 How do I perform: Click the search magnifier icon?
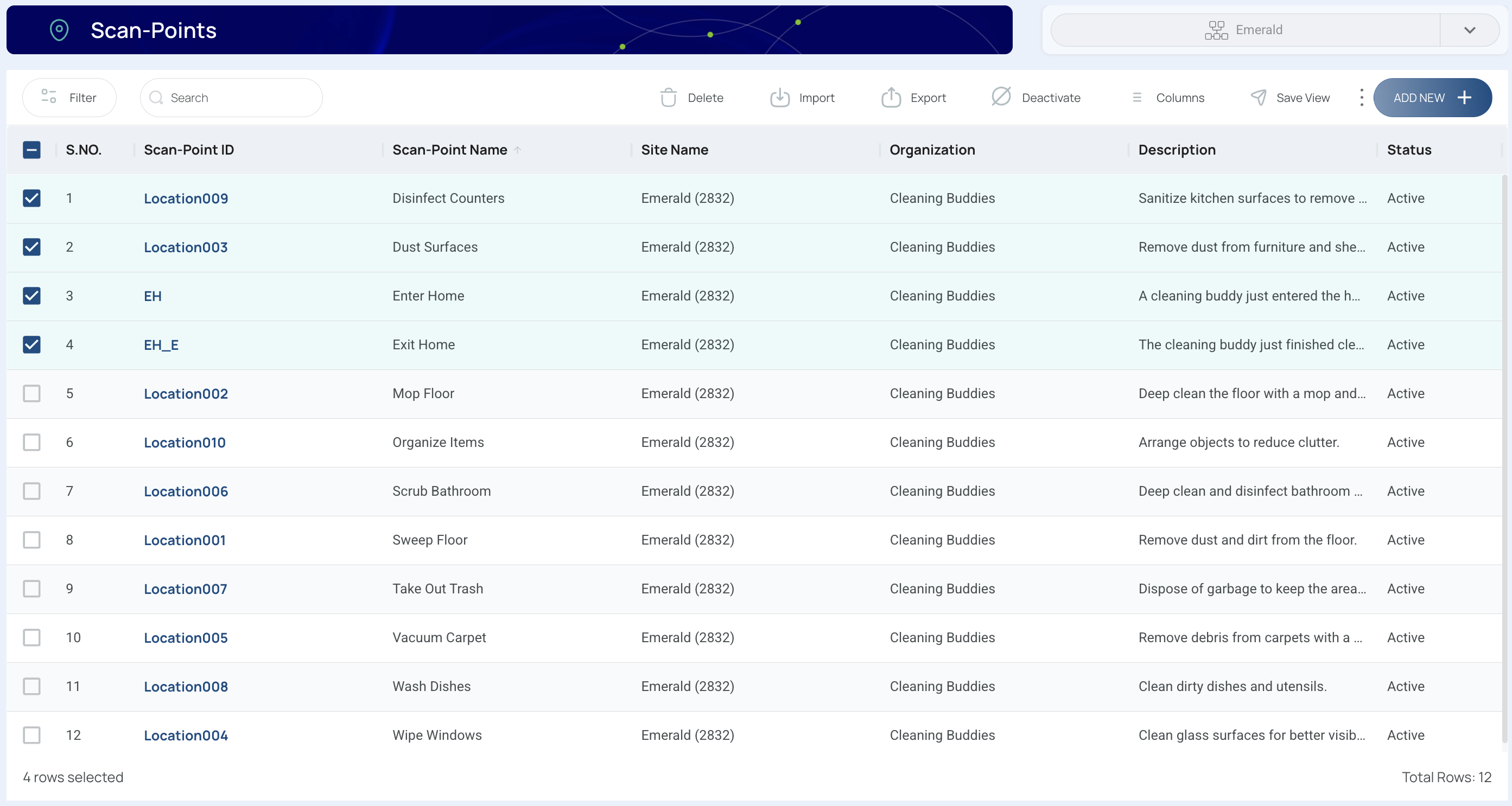coord(156,98)
